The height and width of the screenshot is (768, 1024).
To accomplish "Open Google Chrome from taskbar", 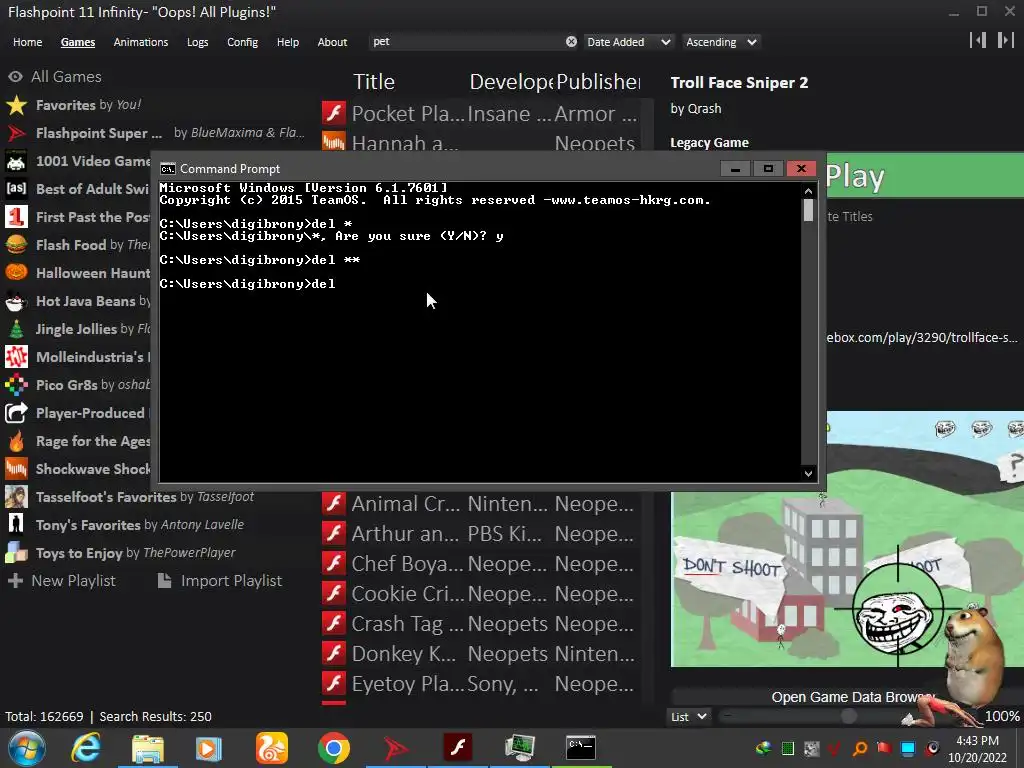I will pyautogui.click(x=334, y=748).
